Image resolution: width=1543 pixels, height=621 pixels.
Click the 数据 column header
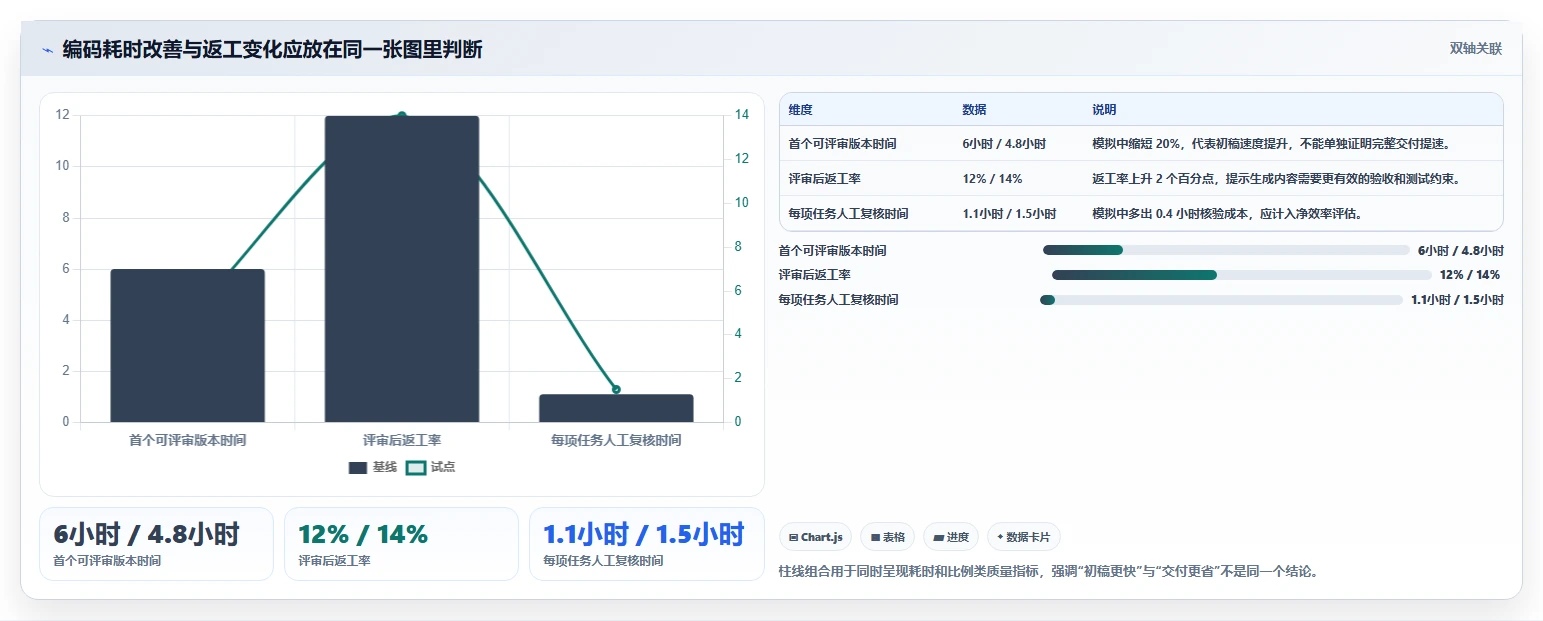click(x=974, y=110)
